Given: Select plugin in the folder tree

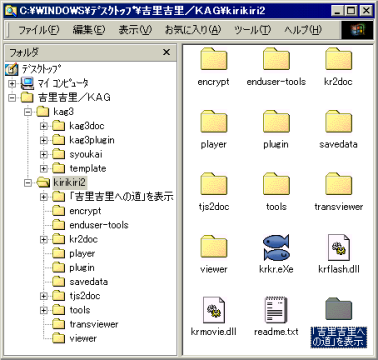Looking at the screenshot, I should coord(82,268).
